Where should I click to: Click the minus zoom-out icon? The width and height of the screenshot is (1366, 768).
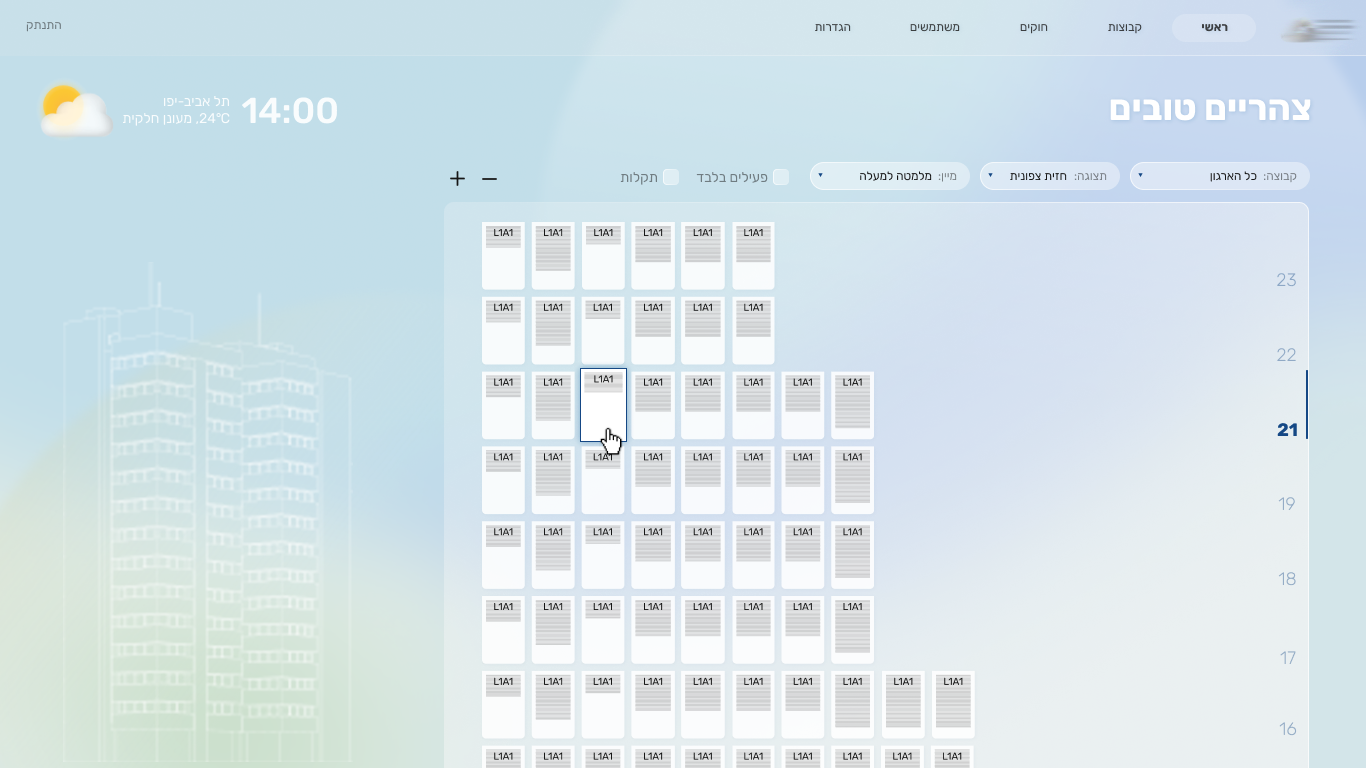(x=489, y=178)
